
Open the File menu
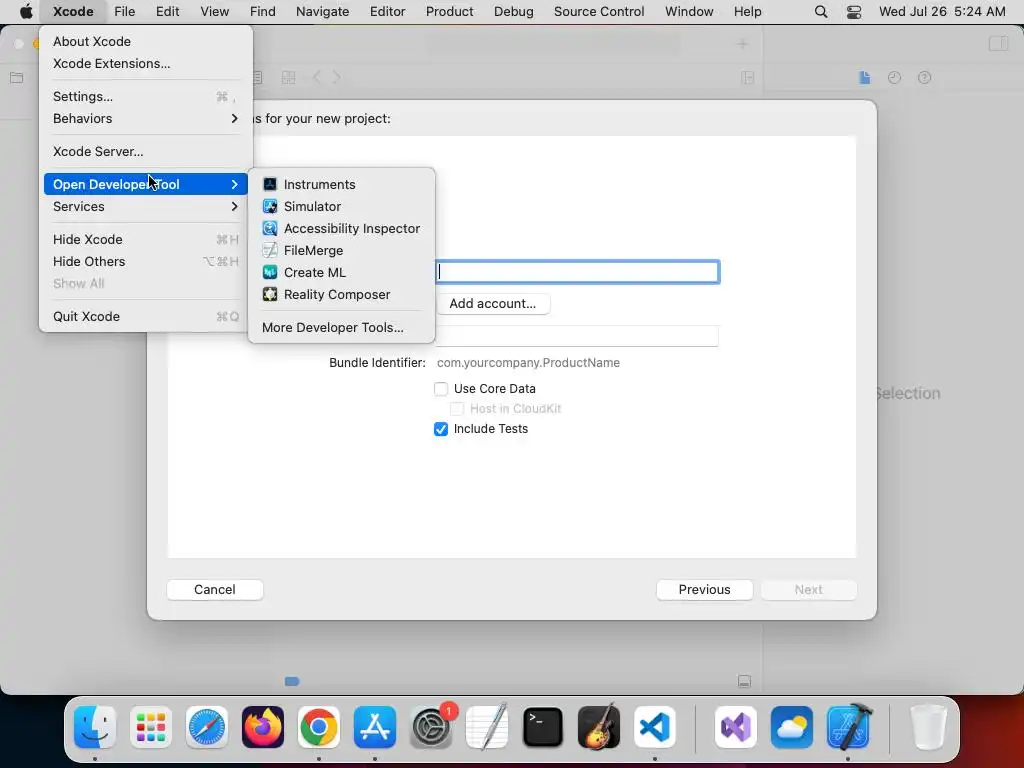(124, 12)
